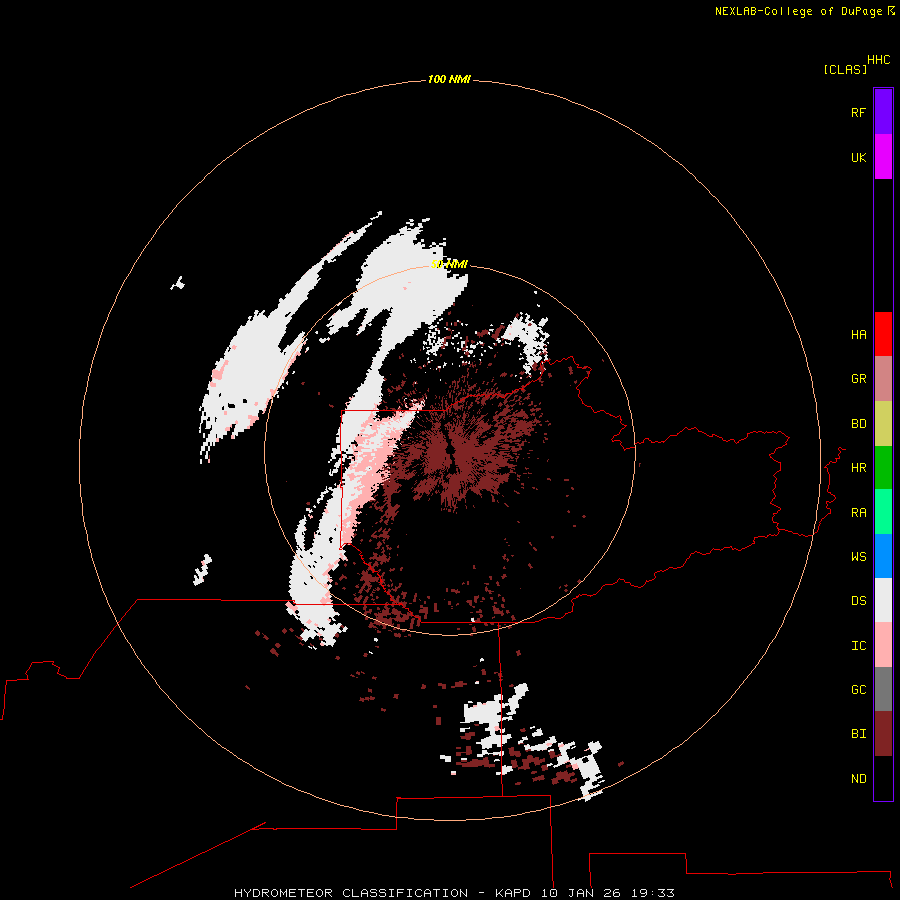This screenshot has width=900, height=900.
Task: Click the 100 NMI range ring label
Action: pos(449,79)
